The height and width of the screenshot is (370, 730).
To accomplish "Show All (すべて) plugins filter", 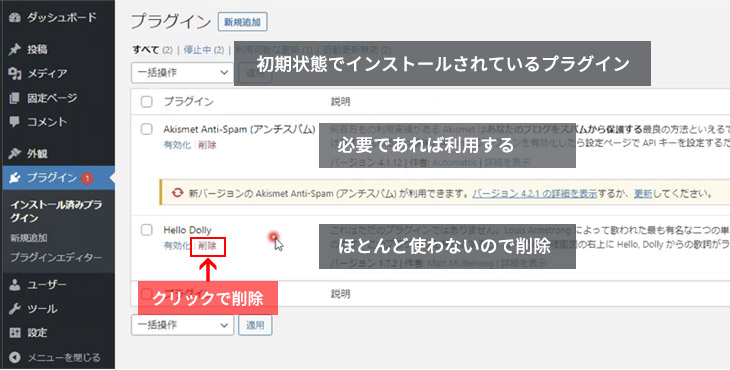I will pyautogui.click(x=146, y=50).
